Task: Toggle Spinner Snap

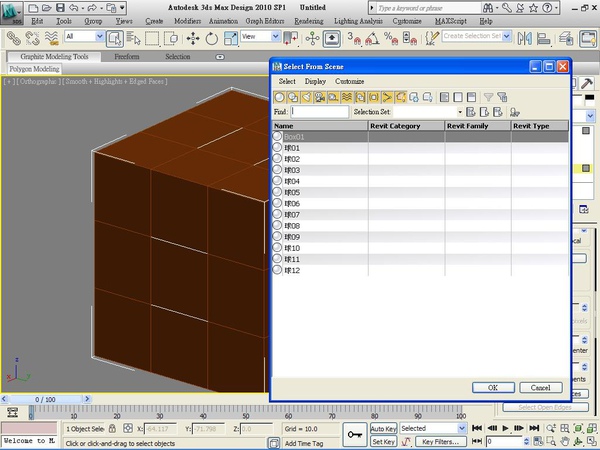Action: 410,38
